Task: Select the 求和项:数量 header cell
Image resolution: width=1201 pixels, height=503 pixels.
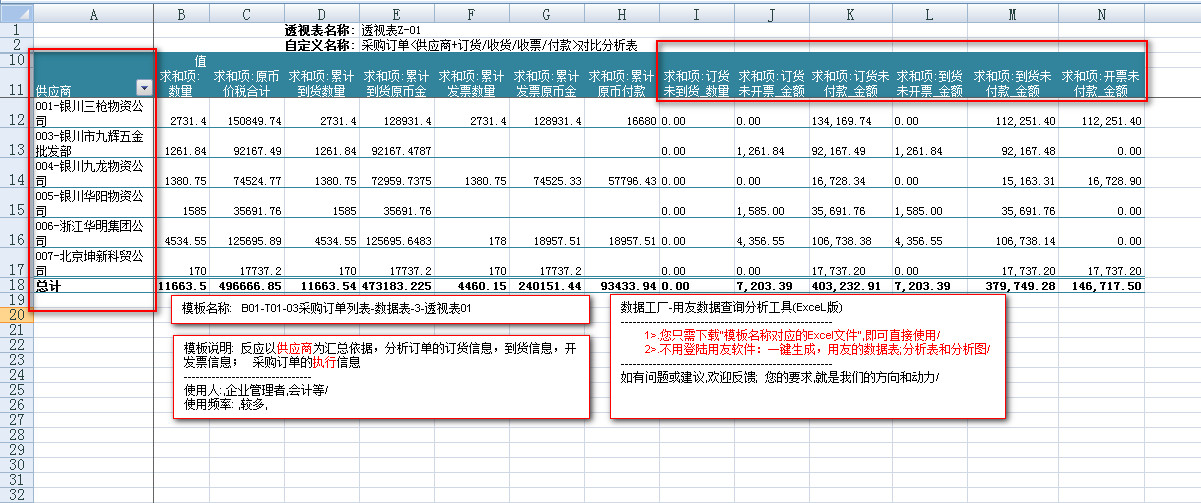Action: (x=182, y=83)
